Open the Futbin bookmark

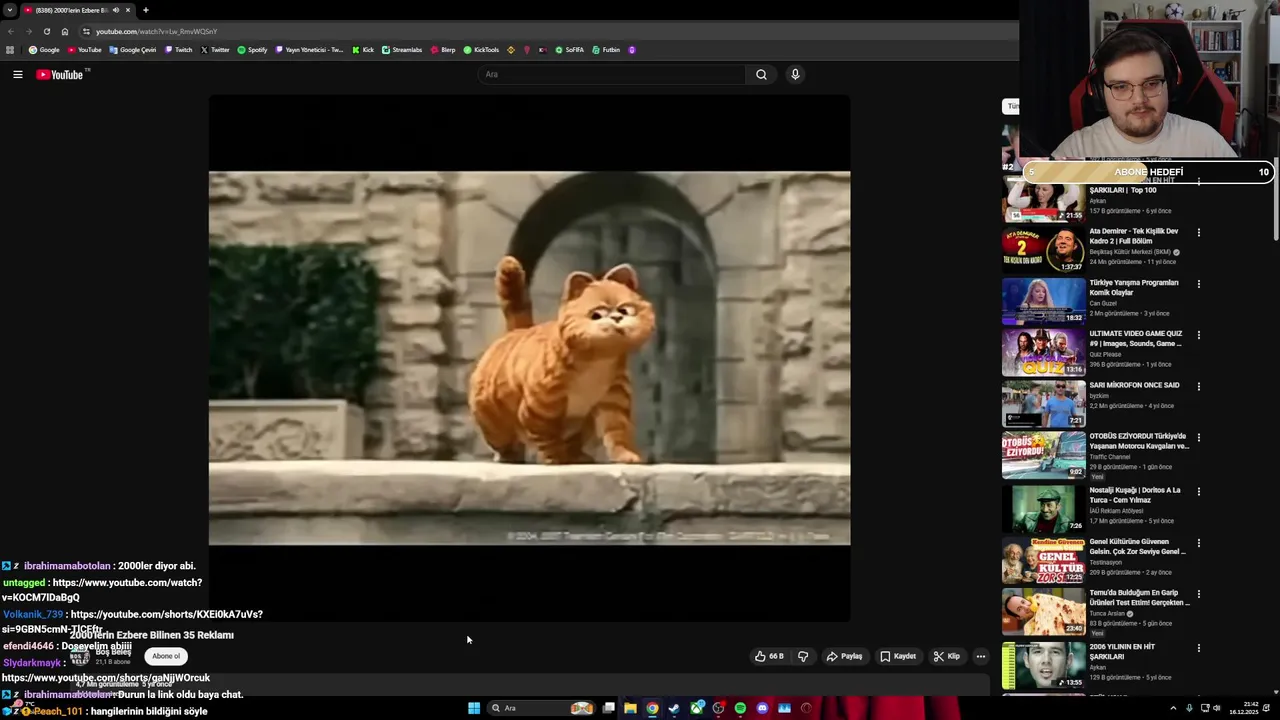click(x=606, y=50)
